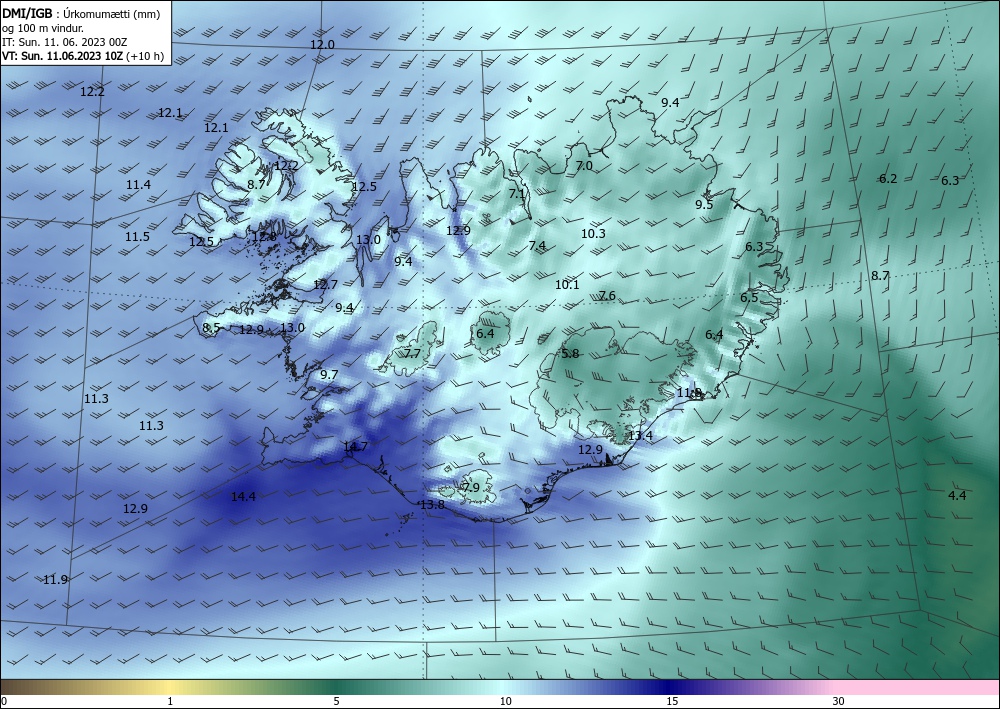This screenshot has width=1000, height=709.
Task: Select the 14.7 neighbor 12.5 at Westfjords tip
Action: pyautogui.click(x=202, y=242)
